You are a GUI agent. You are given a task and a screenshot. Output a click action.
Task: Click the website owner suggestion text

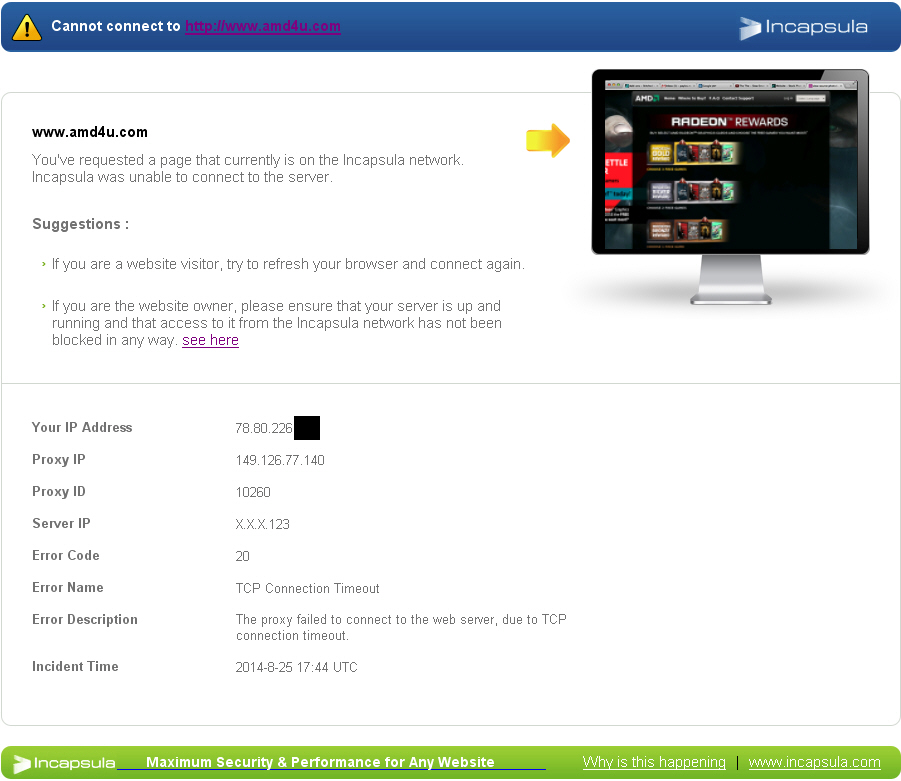click(x=277, y=323)
